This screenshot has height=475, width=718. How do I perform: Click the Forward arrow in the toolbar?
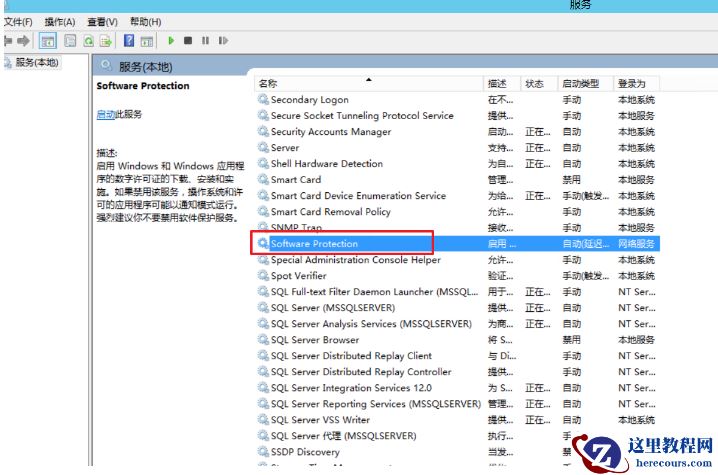tap(23, 41)
